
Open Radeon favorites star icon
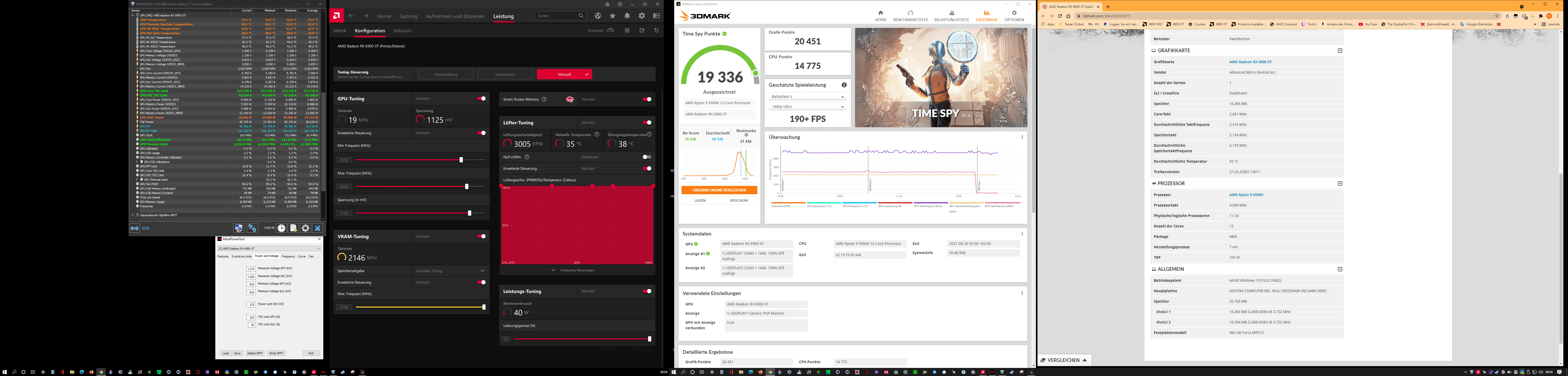coord(612,16)
